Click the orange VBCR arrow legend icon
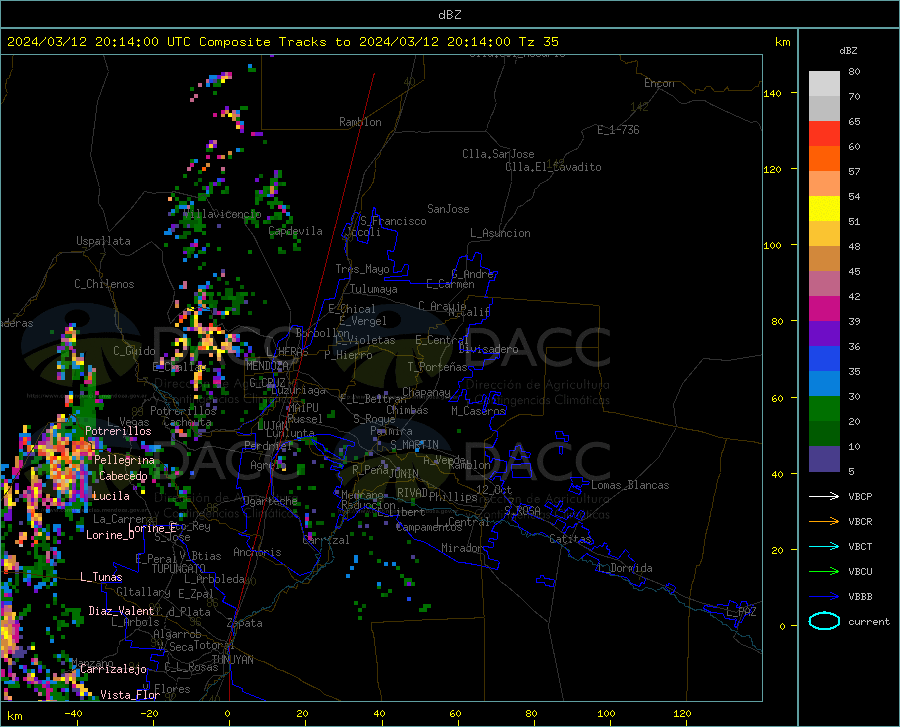This screenshot has height=727, width=900. coord(824,522)
